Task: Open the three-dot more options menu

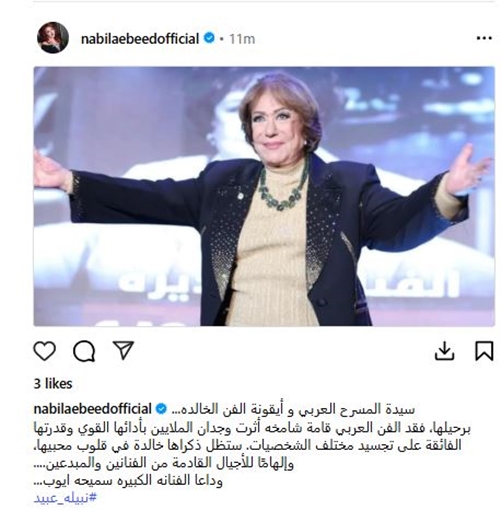Action: pos(484,39)
